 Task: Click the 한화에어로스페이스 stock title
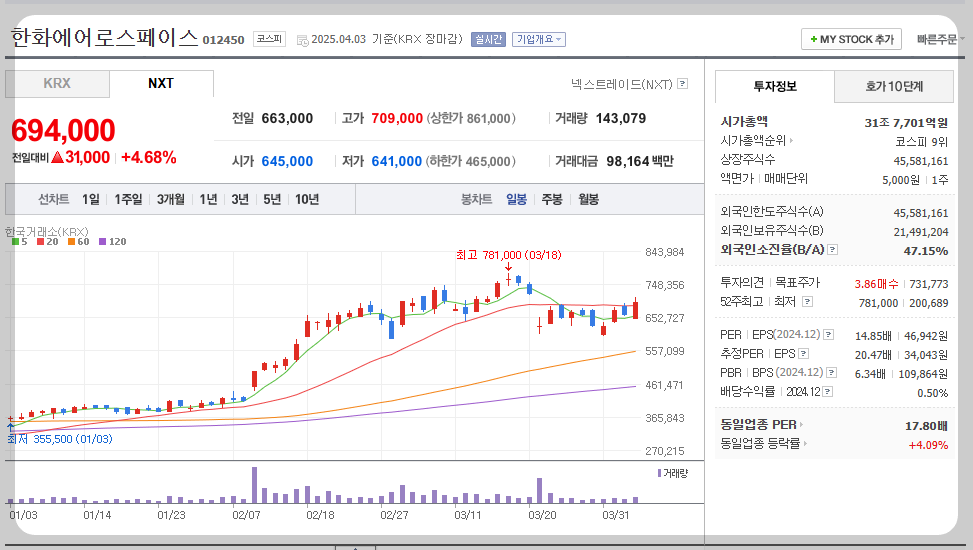pos(104,37)
